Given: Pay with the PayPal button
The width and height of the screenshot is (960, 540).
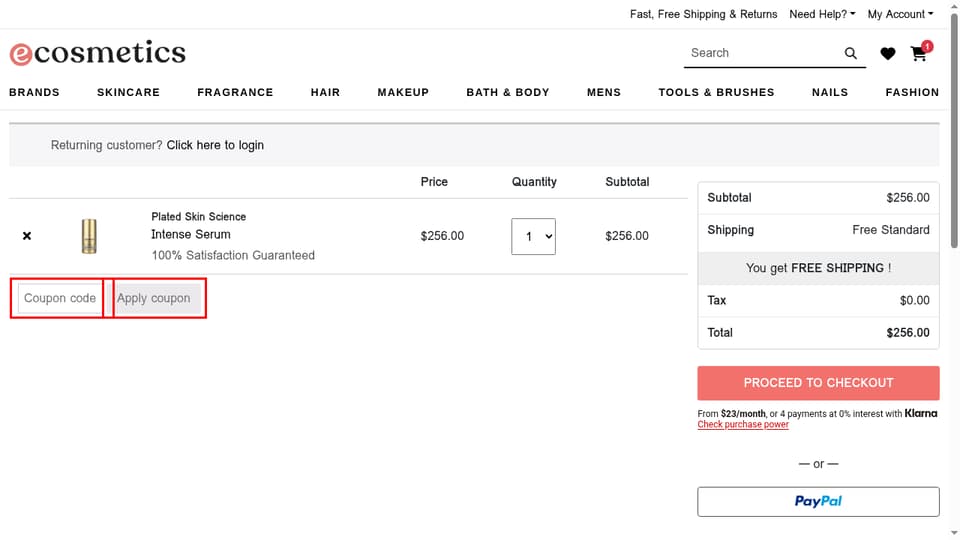Looking at the screenshot, I should pos(818,502).
